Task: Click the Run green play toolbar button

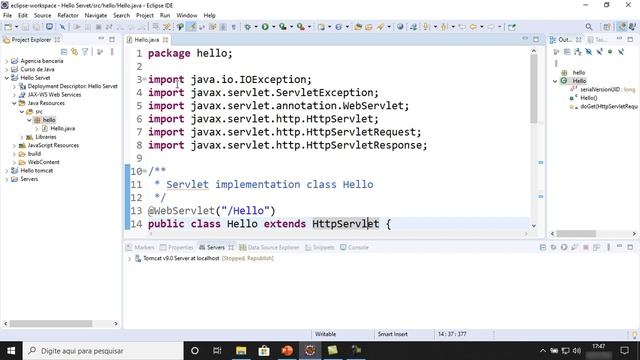Action: [265, 27]
